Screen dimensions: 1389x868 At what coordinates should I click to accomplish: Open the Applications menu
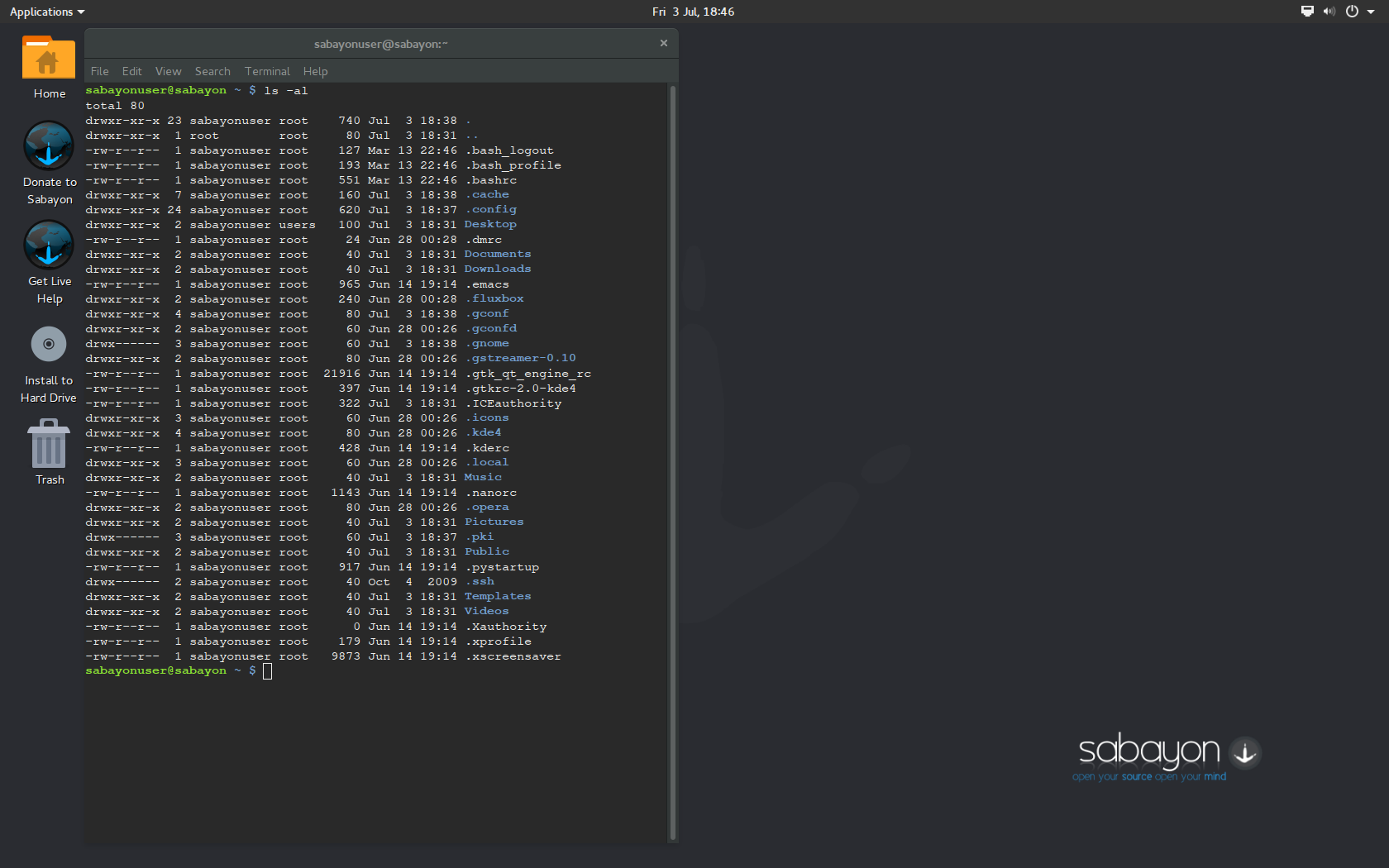click(47, 12)
